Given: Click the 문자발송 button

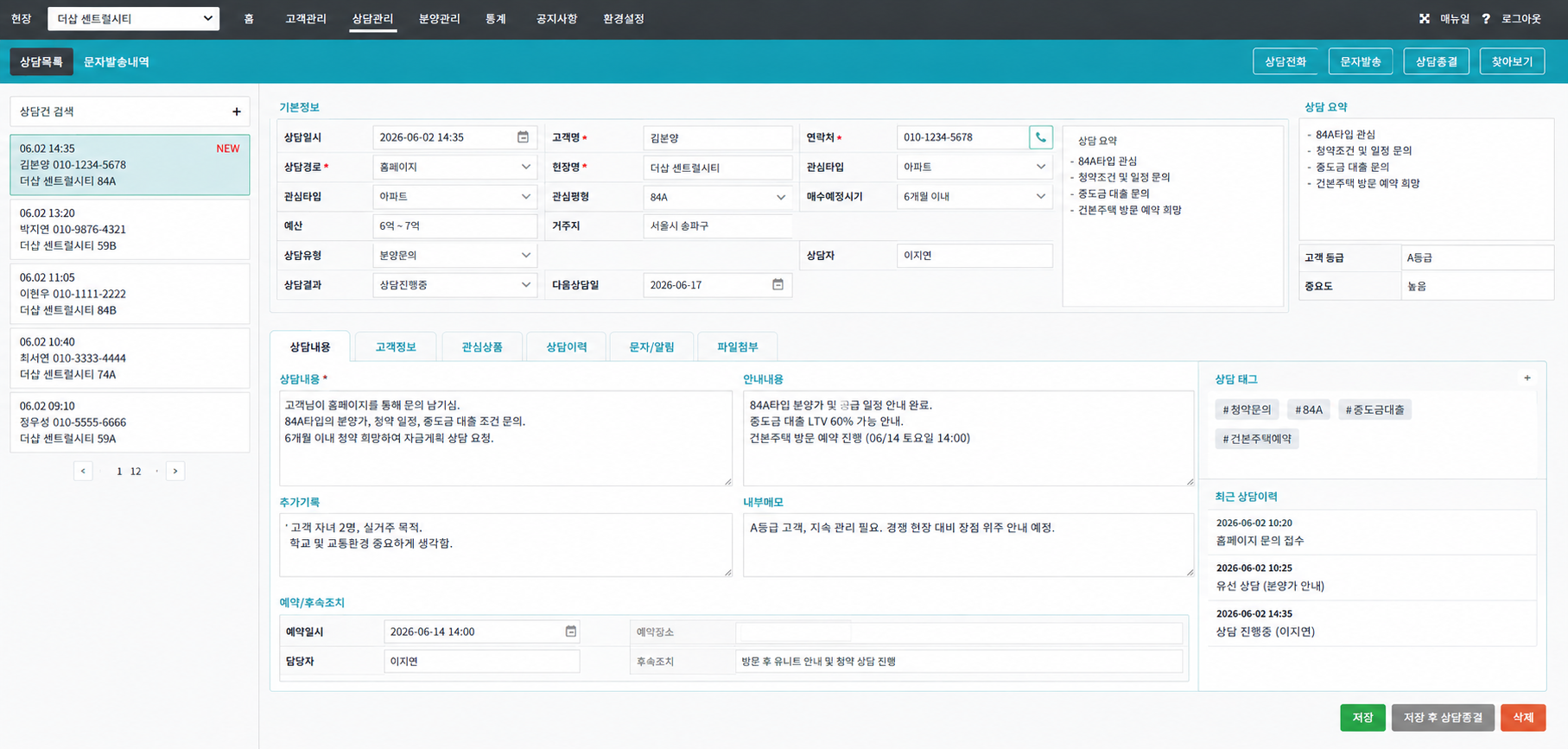Looking at the screenshot, I should pyautogui.click(x=1361, y=61).
